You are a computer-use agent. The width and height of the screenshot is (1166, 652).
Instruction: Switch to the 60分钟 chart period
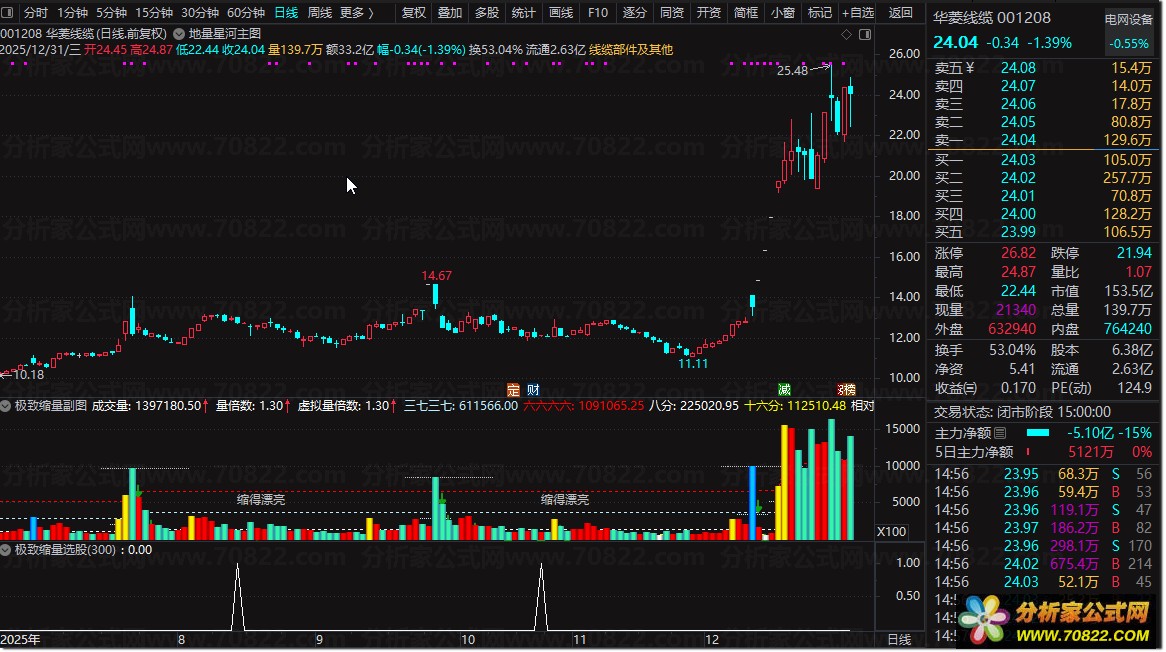point(246,13)
